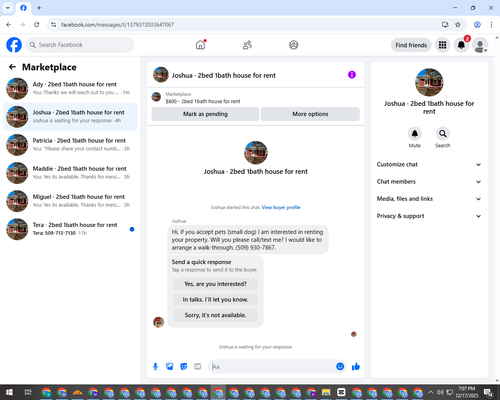Send a thumbs-up like
The height and width of the screenshot is (400, 500).
click(x=356, y=367)
